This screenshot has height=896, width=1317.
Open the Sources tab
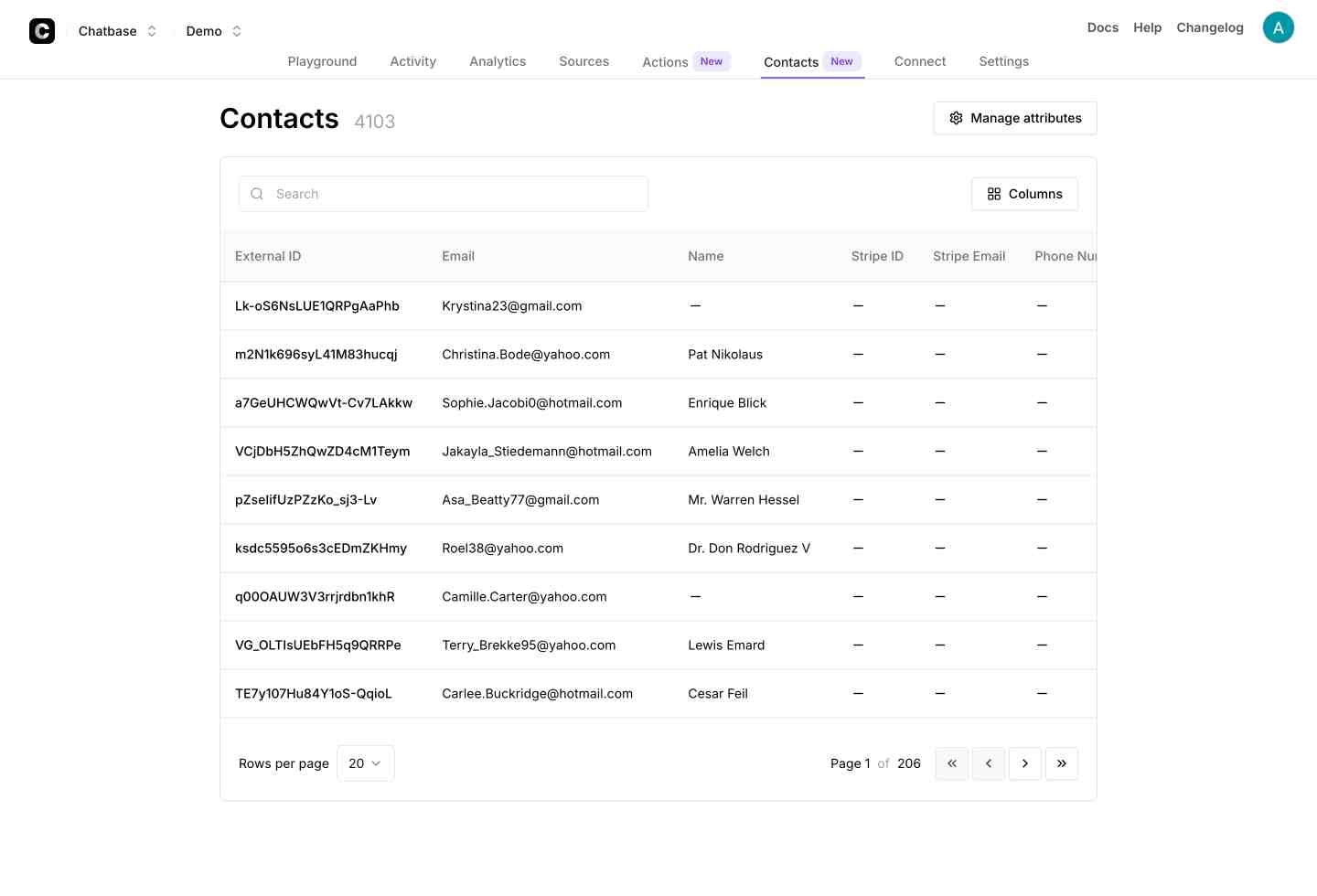(x=584, y=61)
